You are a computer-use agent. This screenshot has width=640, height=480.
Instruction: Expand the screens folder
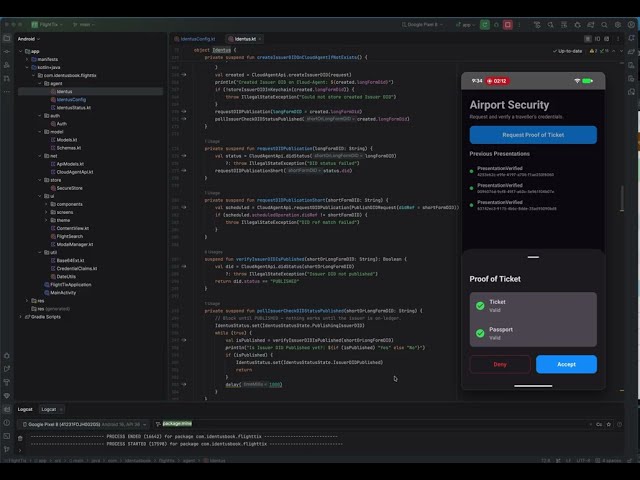tap(46, 212)
